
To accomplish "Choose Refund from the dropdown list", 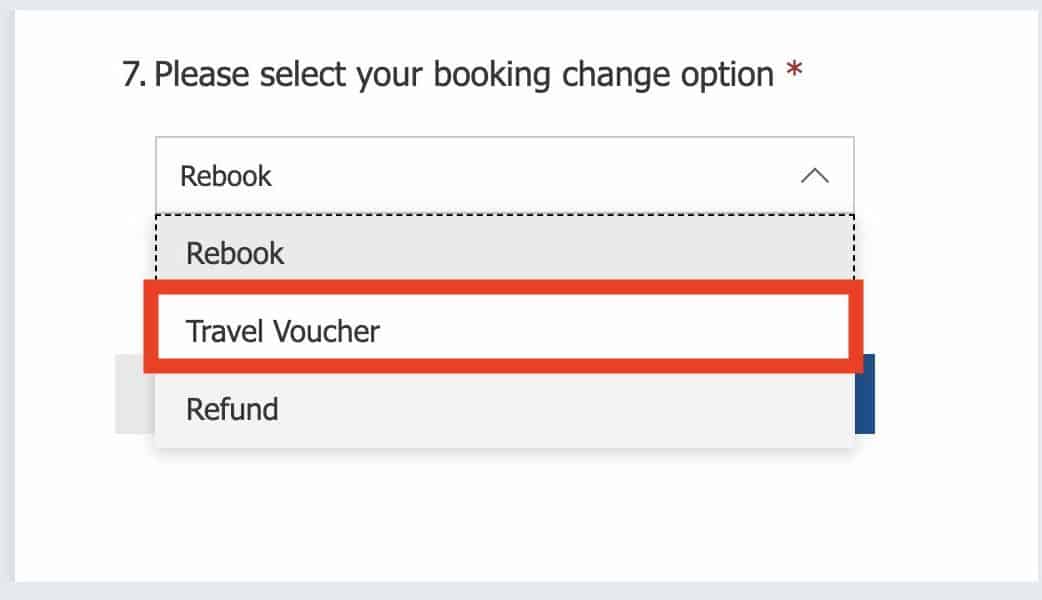I will (x=232, y=409).
